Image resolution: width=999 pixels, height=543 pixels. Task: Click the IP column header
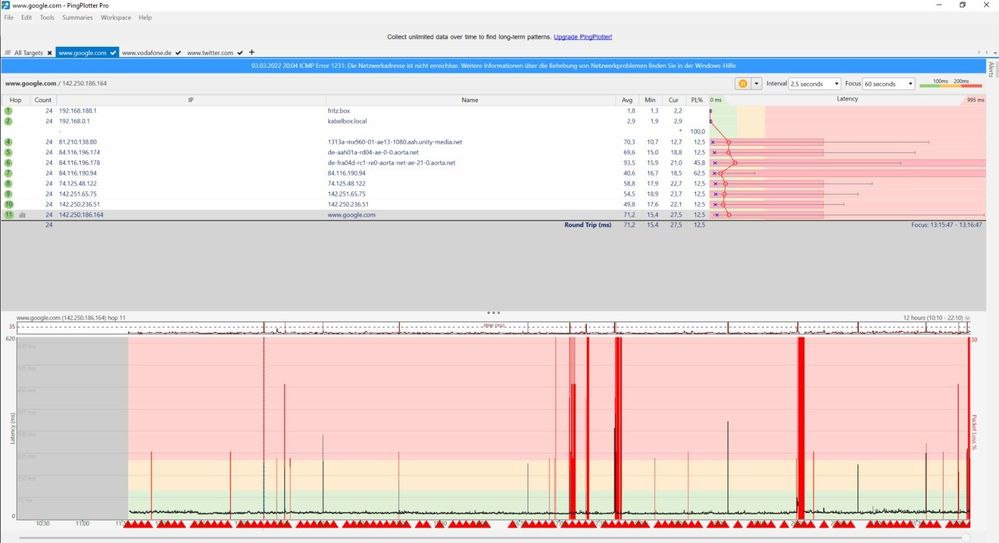tap(190, 100)
